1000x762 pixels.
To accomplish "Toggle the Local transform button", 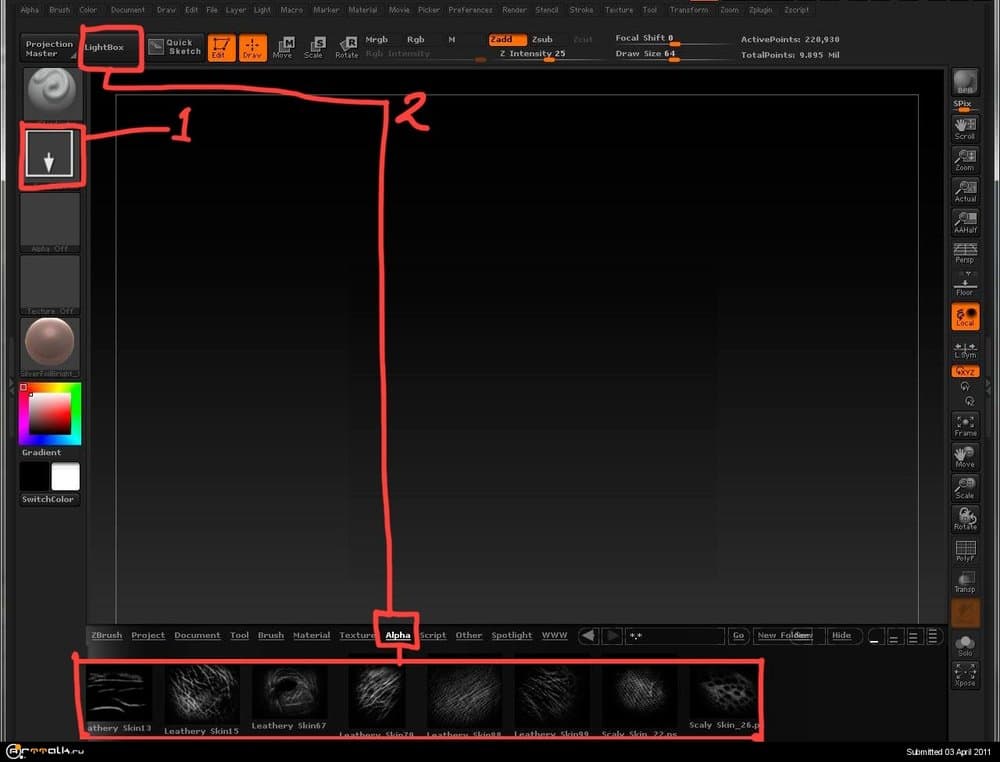I will pos(965,317).
